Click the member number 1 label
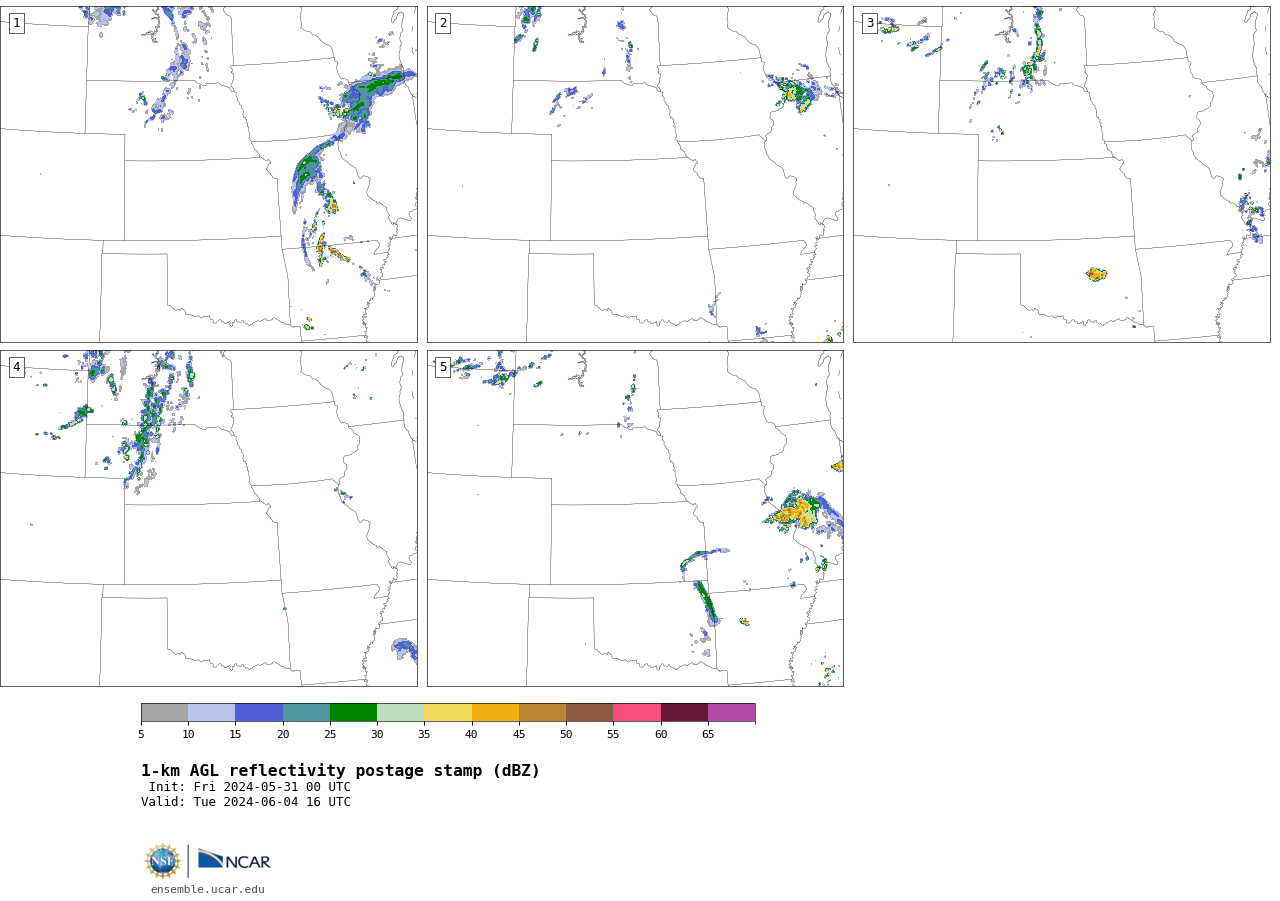This screenshot has width=1280, height=901. pos(16,23)
